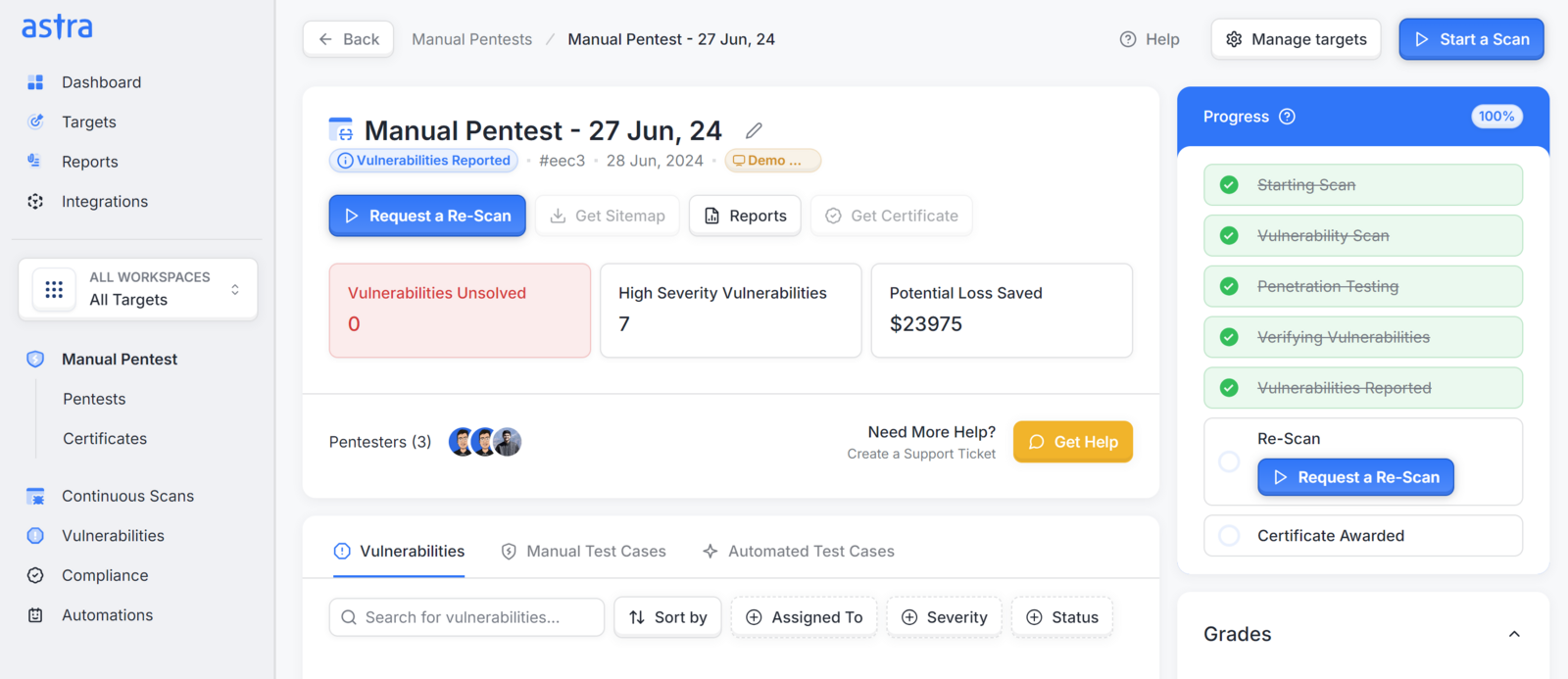Switch to Automated Test Cases tab
1568x679 pixels.
point(799,552)
